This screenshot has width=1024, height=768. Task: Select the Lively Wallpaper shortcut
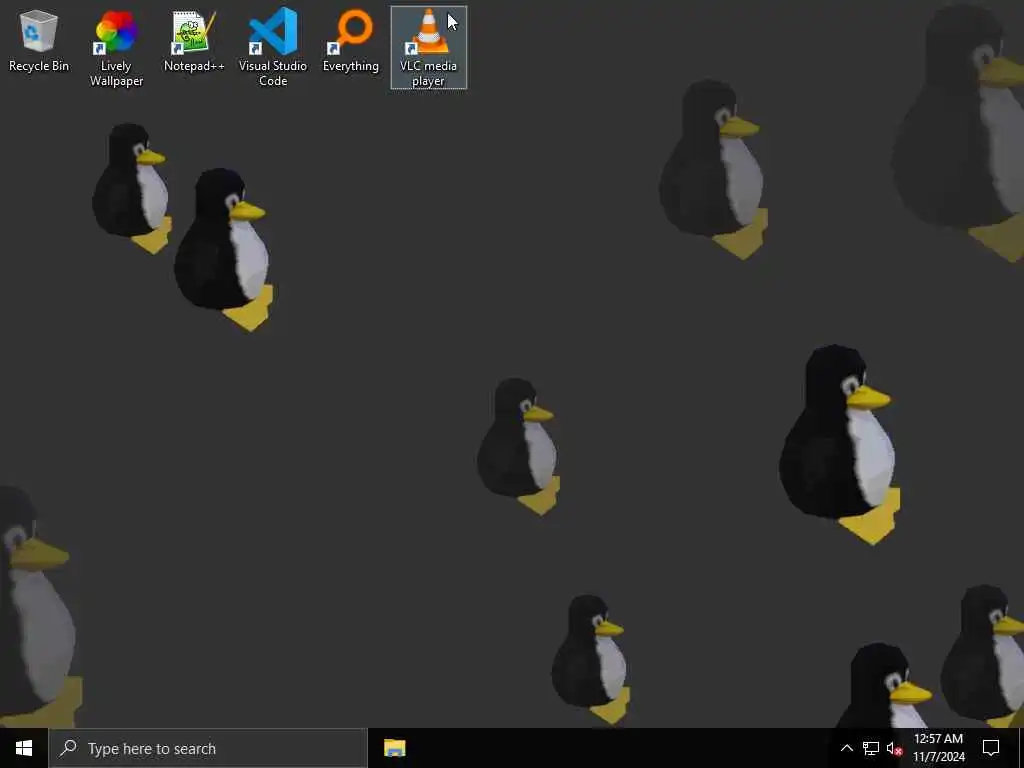116,47
